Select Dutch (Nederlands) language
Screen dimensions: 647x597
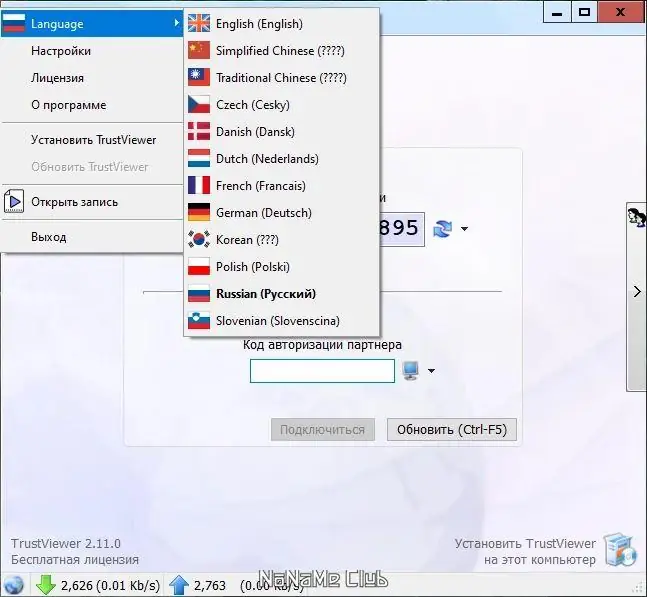coord(281,159)
